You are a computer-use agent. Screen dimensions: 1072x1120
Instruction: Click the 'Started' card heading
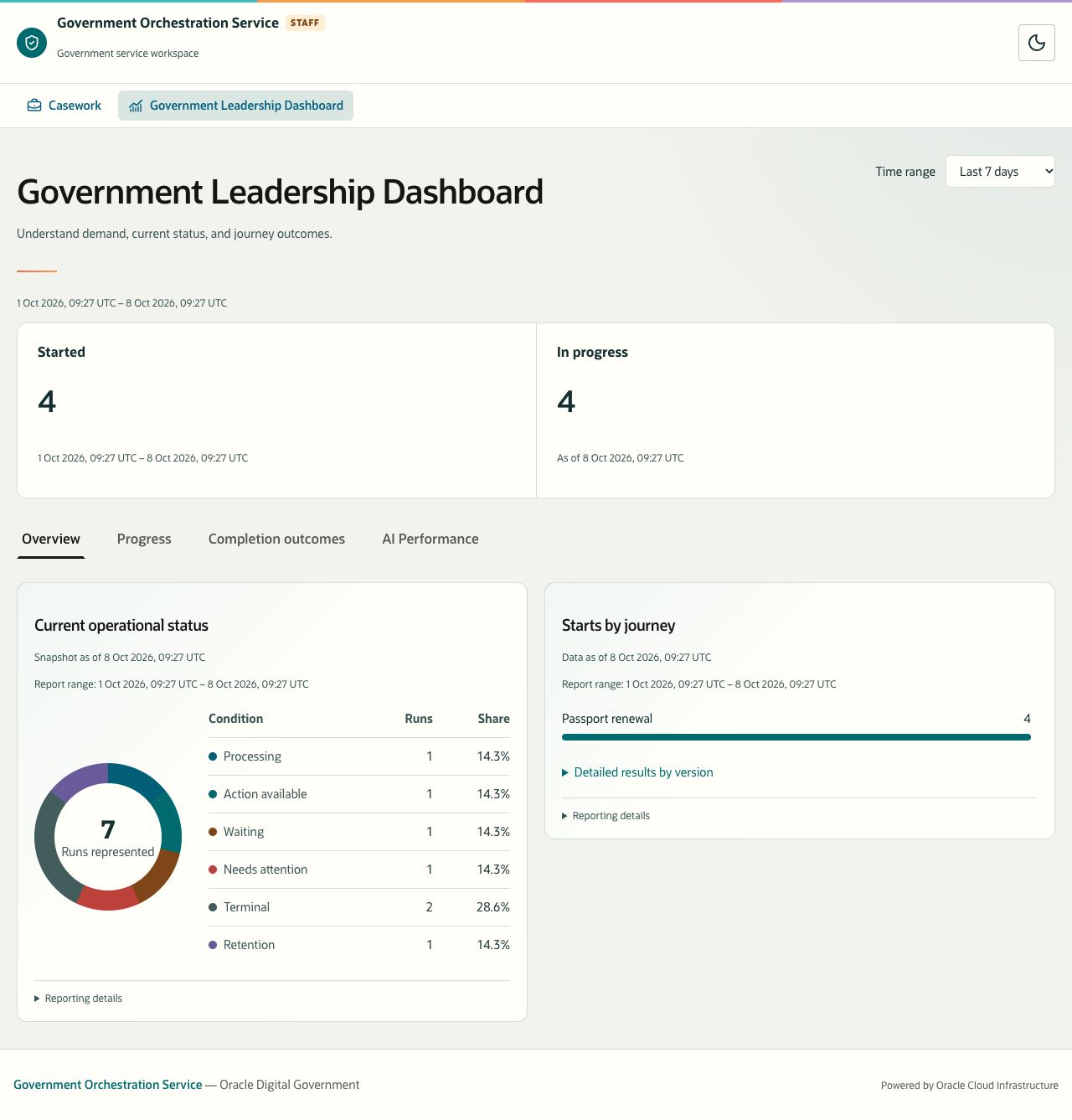tap(61, 353)
